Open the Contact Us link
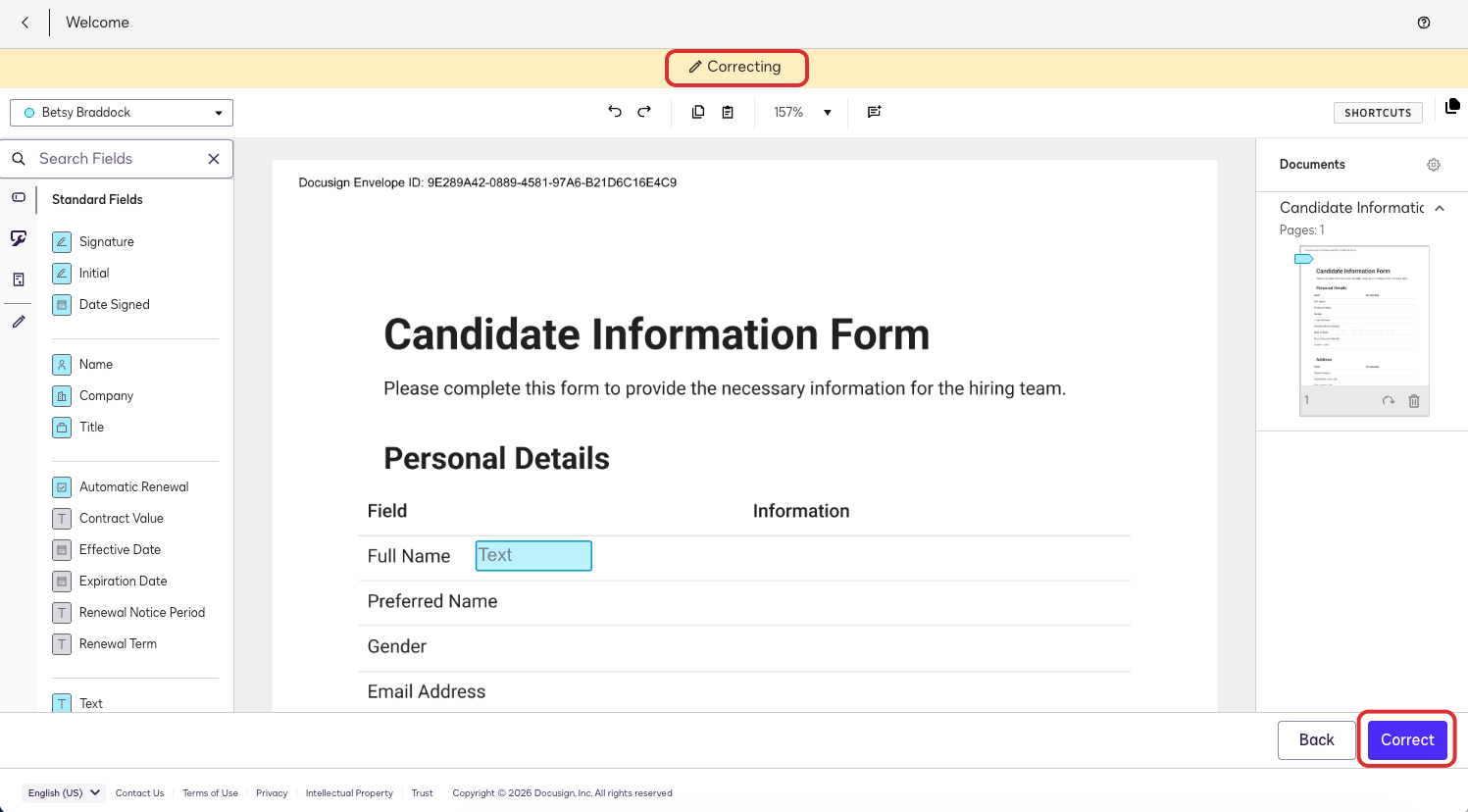 coord(139,792)
